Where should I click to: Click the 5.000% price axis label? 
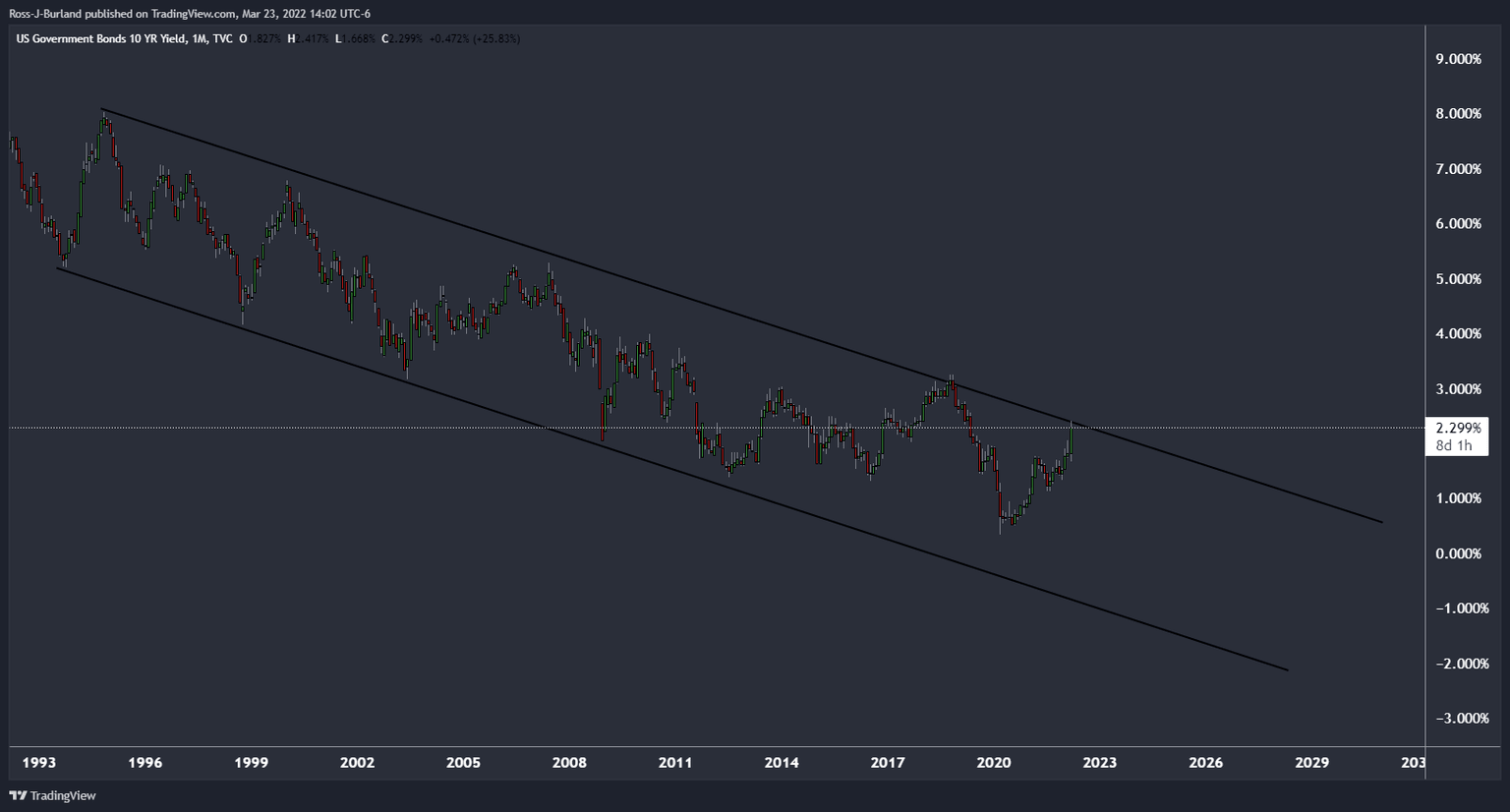point(1458,279)
